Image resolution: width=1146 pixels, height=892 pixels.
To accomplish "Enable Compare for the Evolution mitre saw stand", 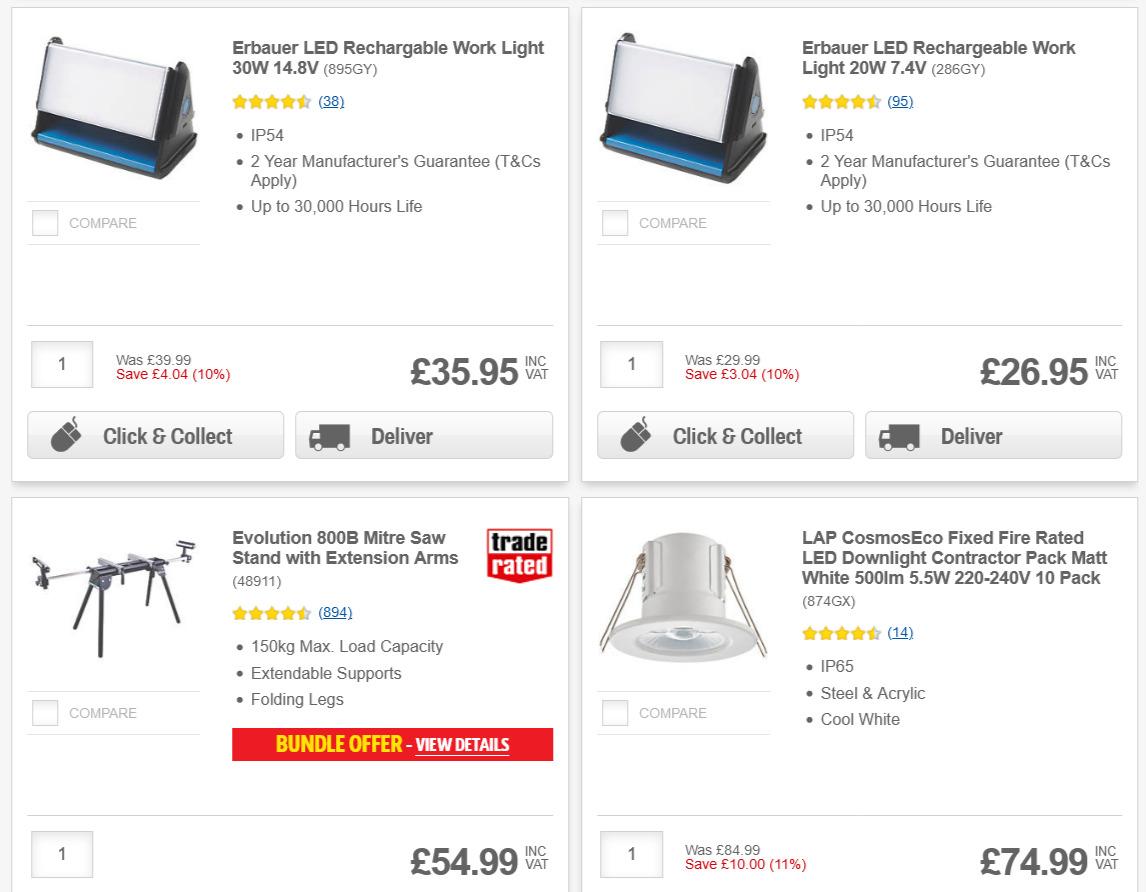I will (x=45, y=713).
